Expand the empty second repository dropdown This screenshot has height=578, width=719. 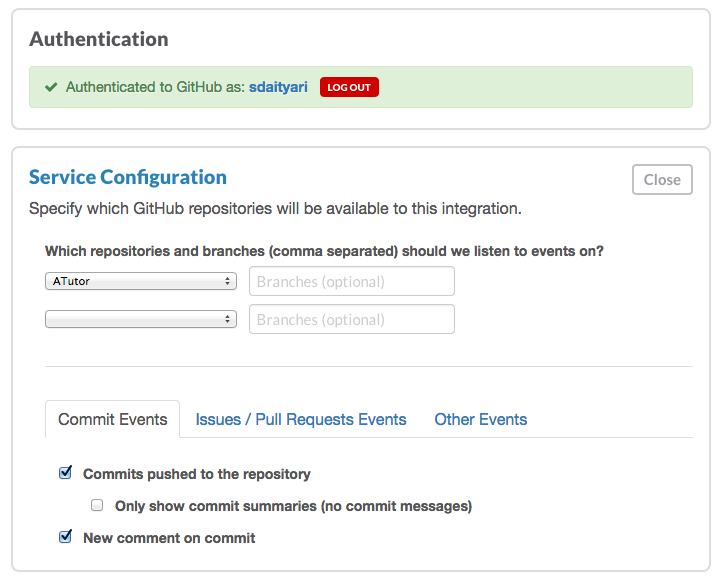(x=141, y=320)
